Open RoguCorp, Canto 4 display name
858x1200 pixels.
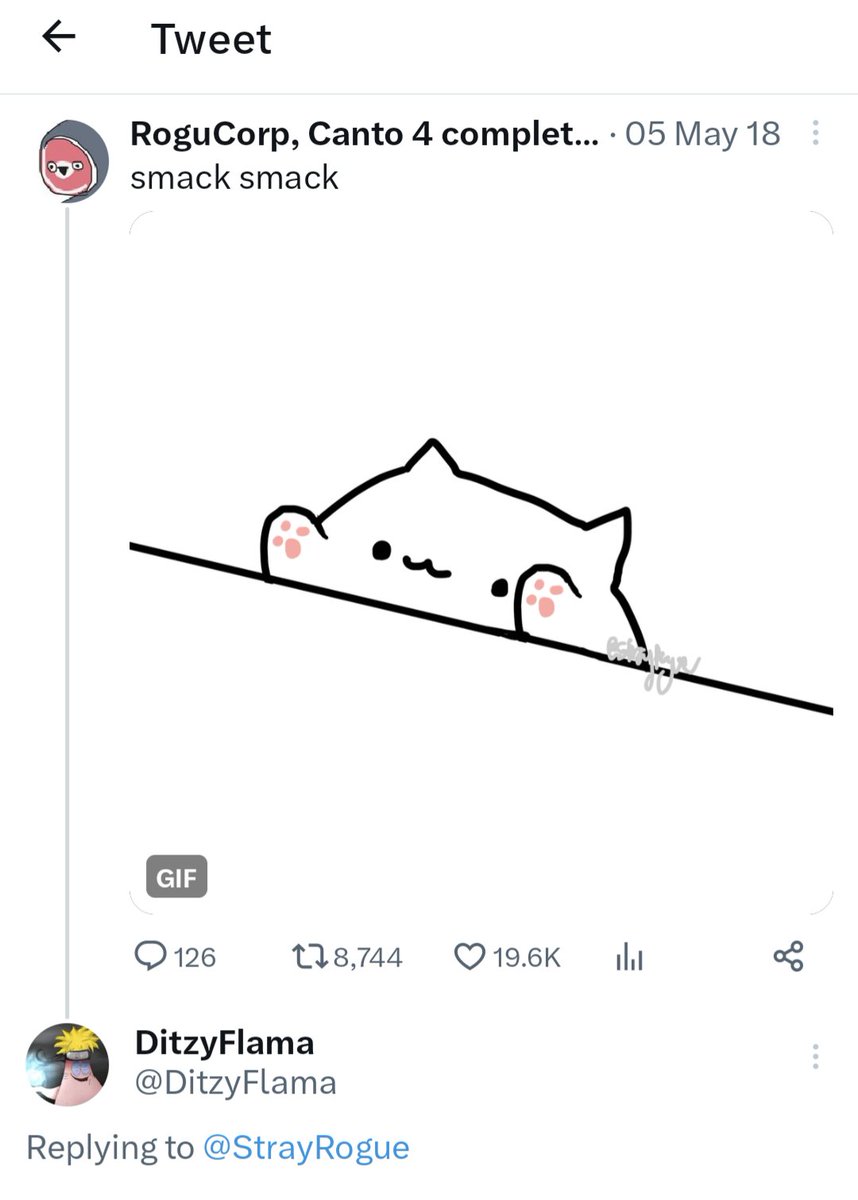click(x=366, y=133)
